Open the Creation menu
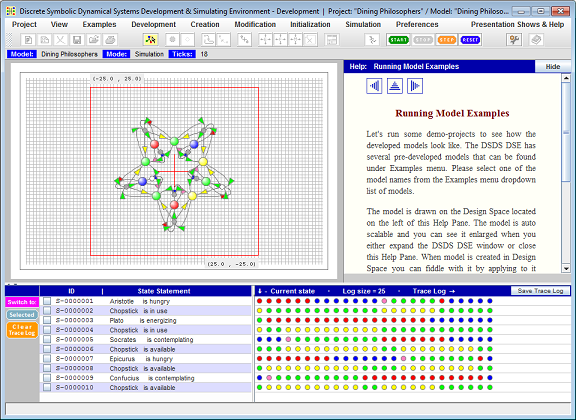576x420 pixels. tap(205, 25)
